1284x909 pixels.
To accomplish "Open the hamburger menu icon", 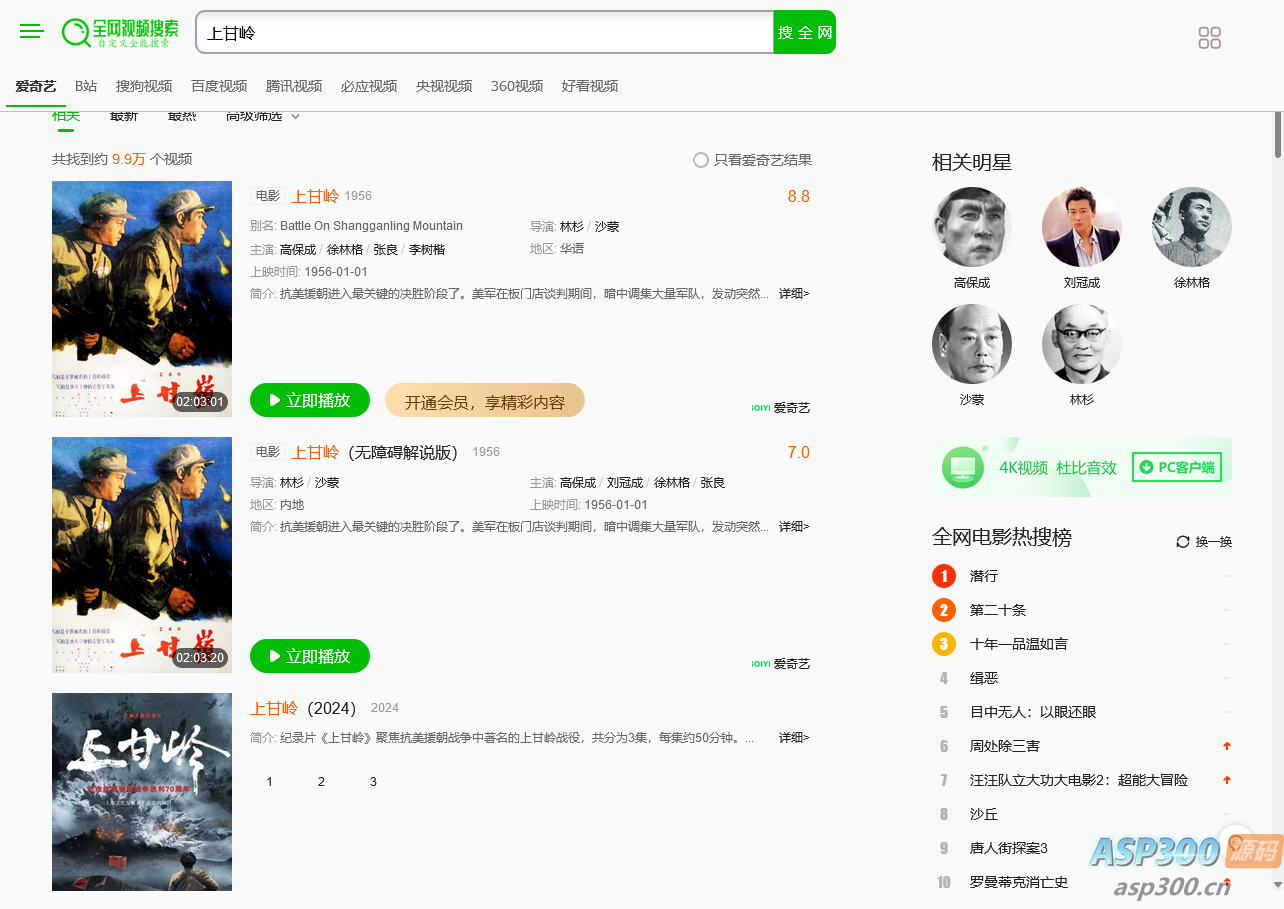I will coord(32,31).
